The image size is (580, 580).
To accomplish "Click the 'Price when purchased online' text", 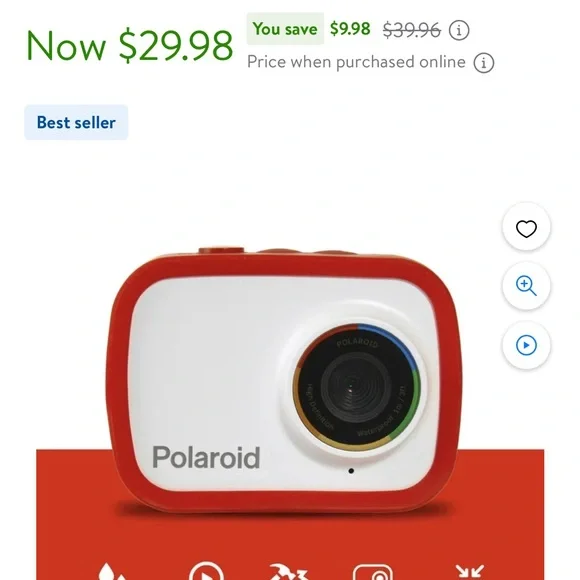I will click(x=356, y=62).
